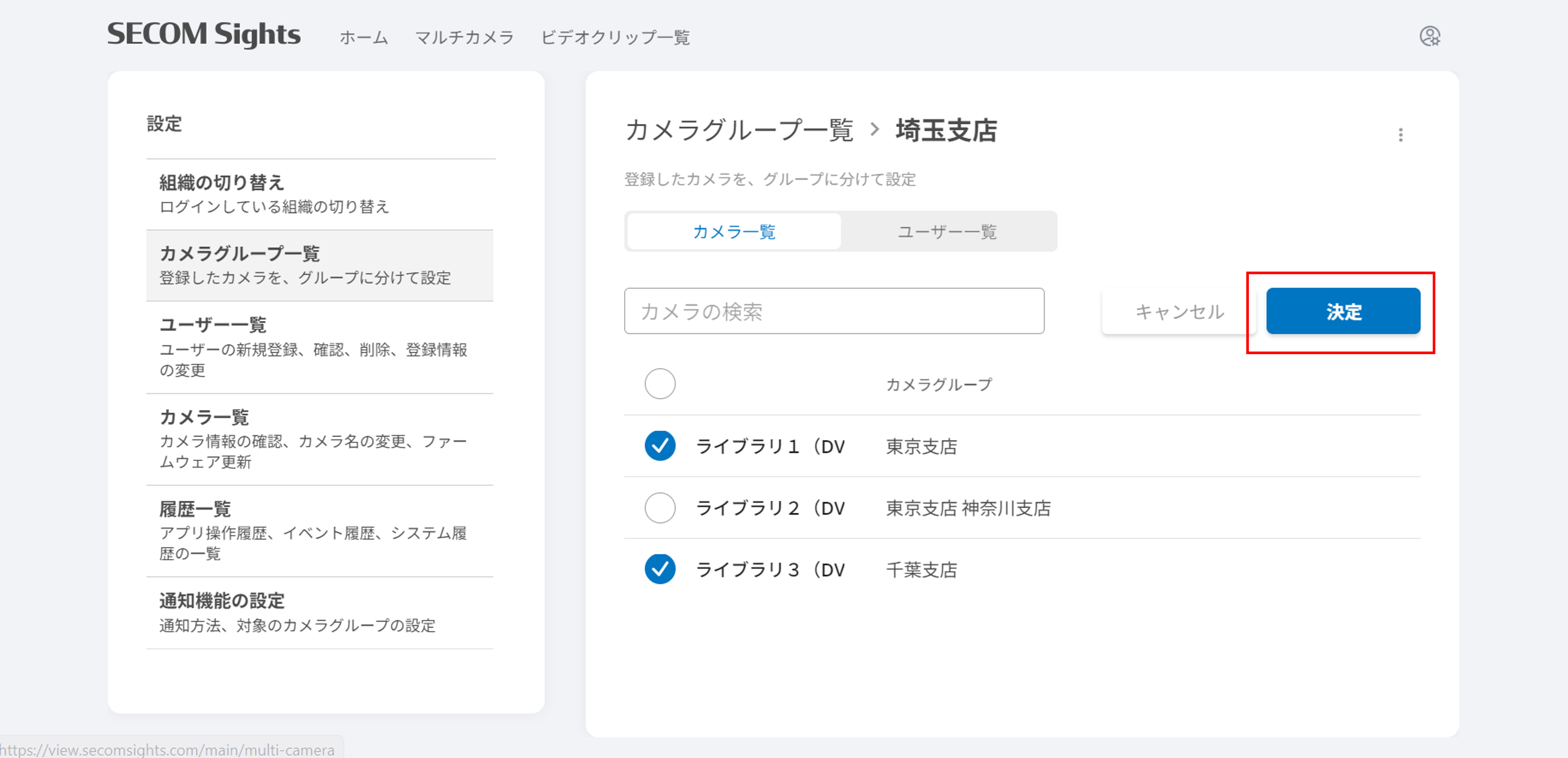
Task: Toggle the select-all checkbox in the header row
Action: pos(660,383)
